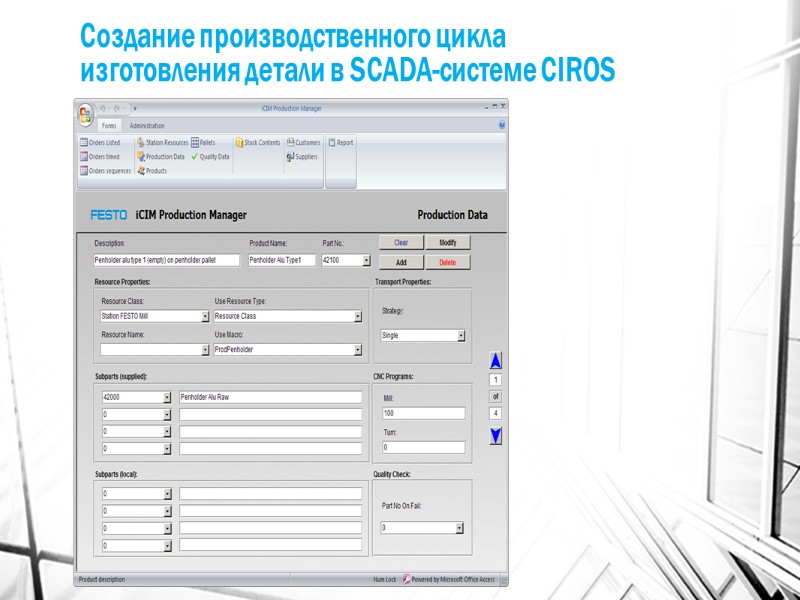Switch to the Administration tab

point(147,126)
